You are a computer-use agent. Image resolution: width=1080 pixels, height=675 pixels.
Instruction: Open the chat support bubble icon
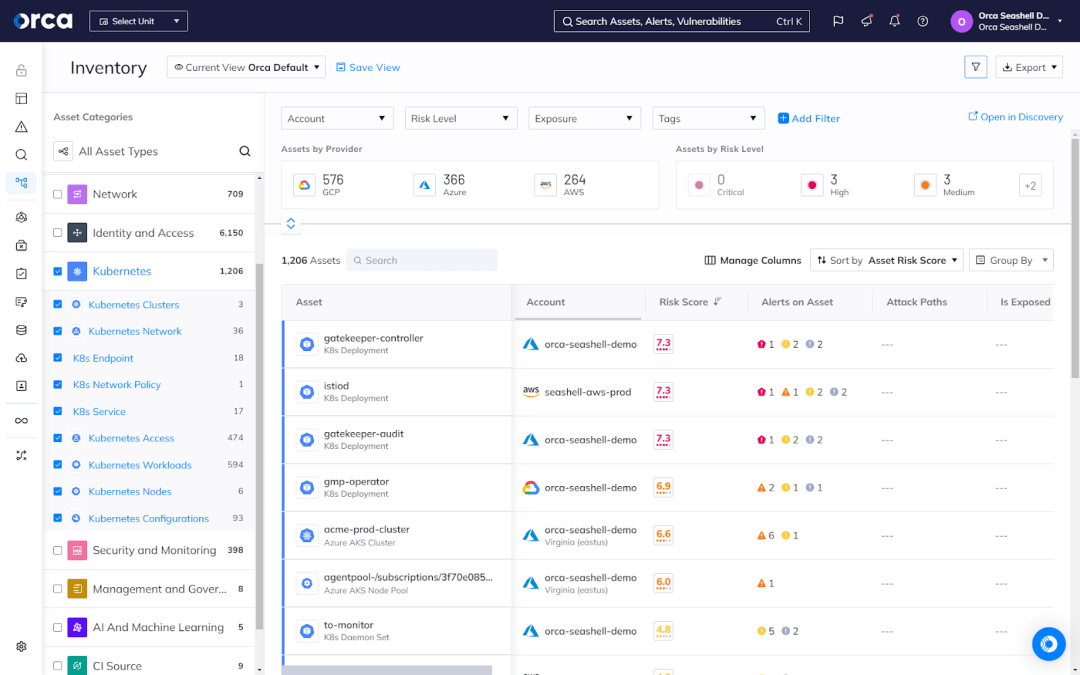(x=1049, y=645)
